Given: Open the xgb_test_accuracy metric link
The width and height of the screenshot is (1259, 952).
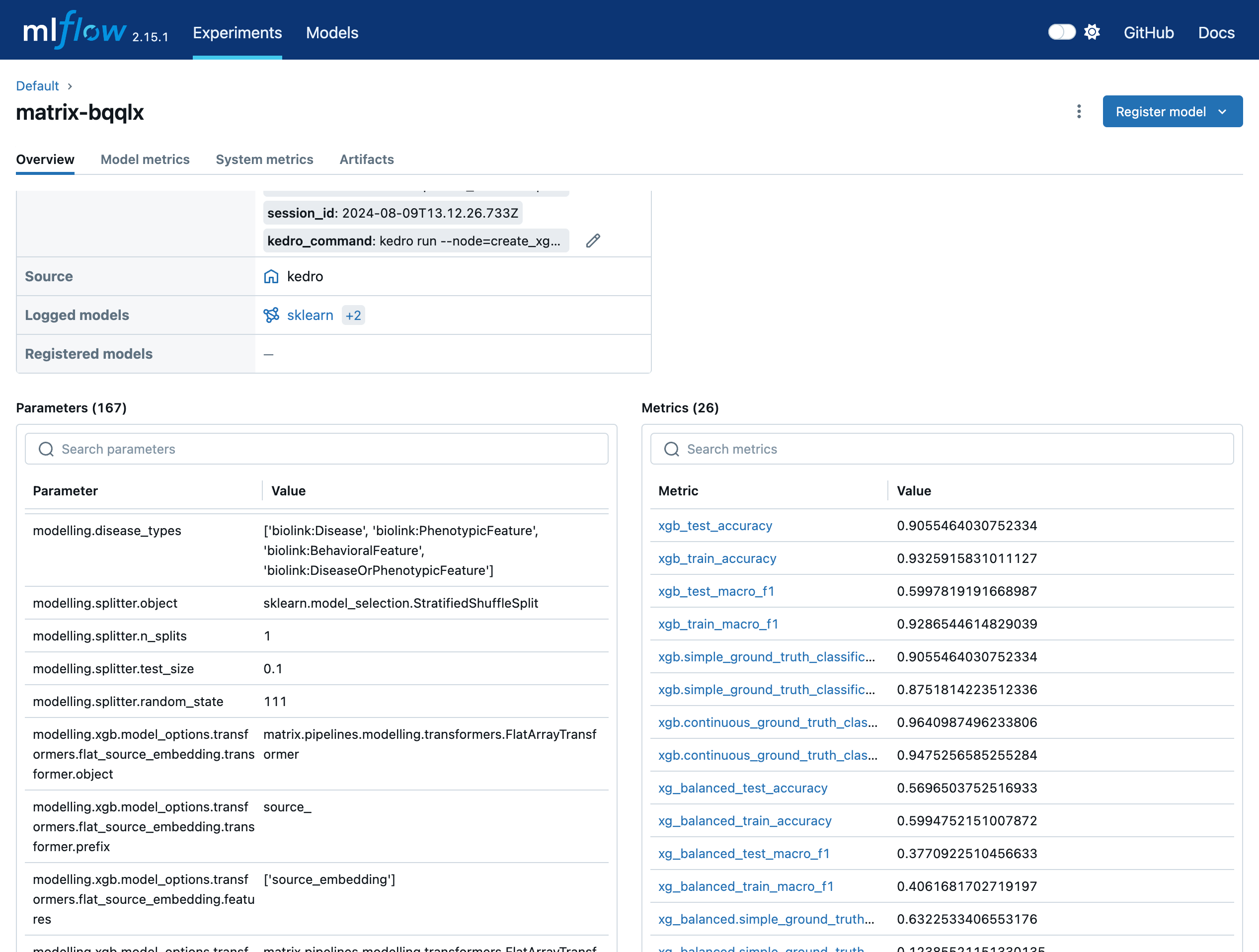Looking at the screenshot, I should click(x=715, y=525).
